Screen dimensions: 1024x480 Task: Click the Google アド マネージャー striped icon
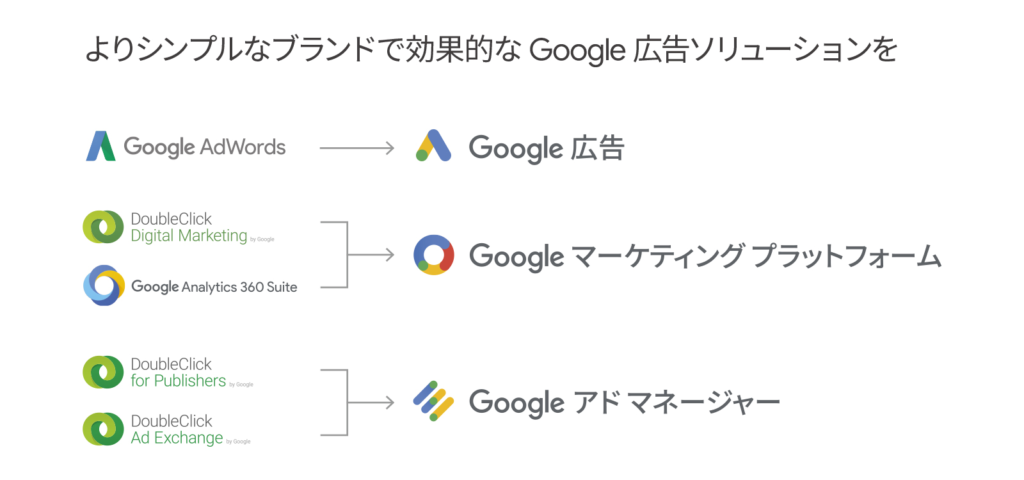point(434,402)
